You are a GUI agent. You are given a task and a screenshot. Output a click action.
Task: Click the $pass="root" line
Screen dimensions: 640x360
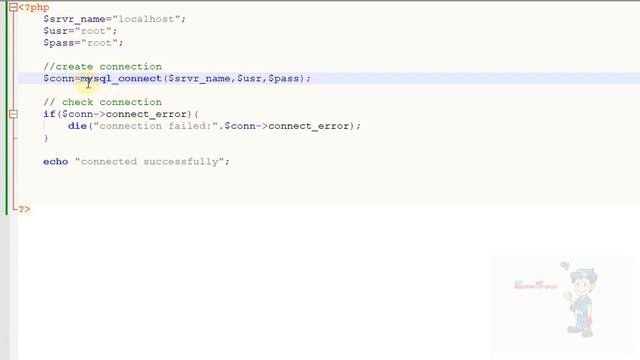[x=83, y=43]
